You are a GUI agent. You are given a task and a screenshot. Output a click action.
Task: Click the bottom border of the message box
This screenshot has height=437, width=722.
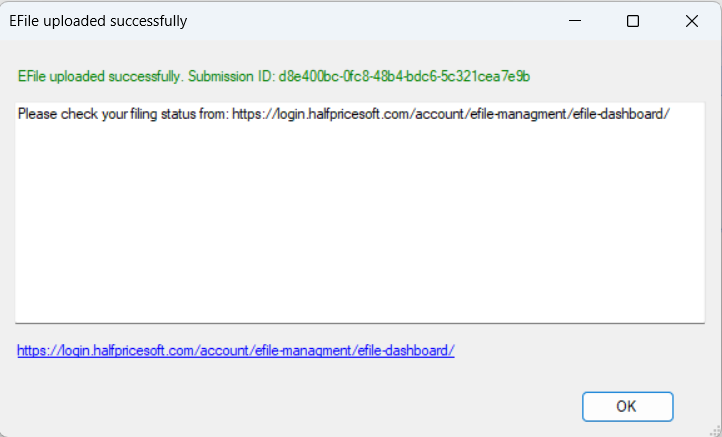(360, 323)
